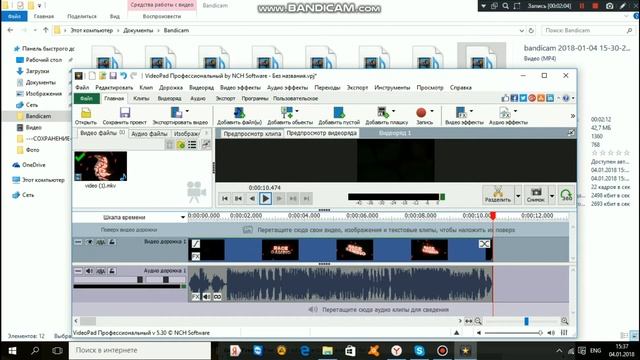Click 0:00:04.000 on the timeline ruler
Viewport: 640px width, 360px height.
click(x=304, y=216)
